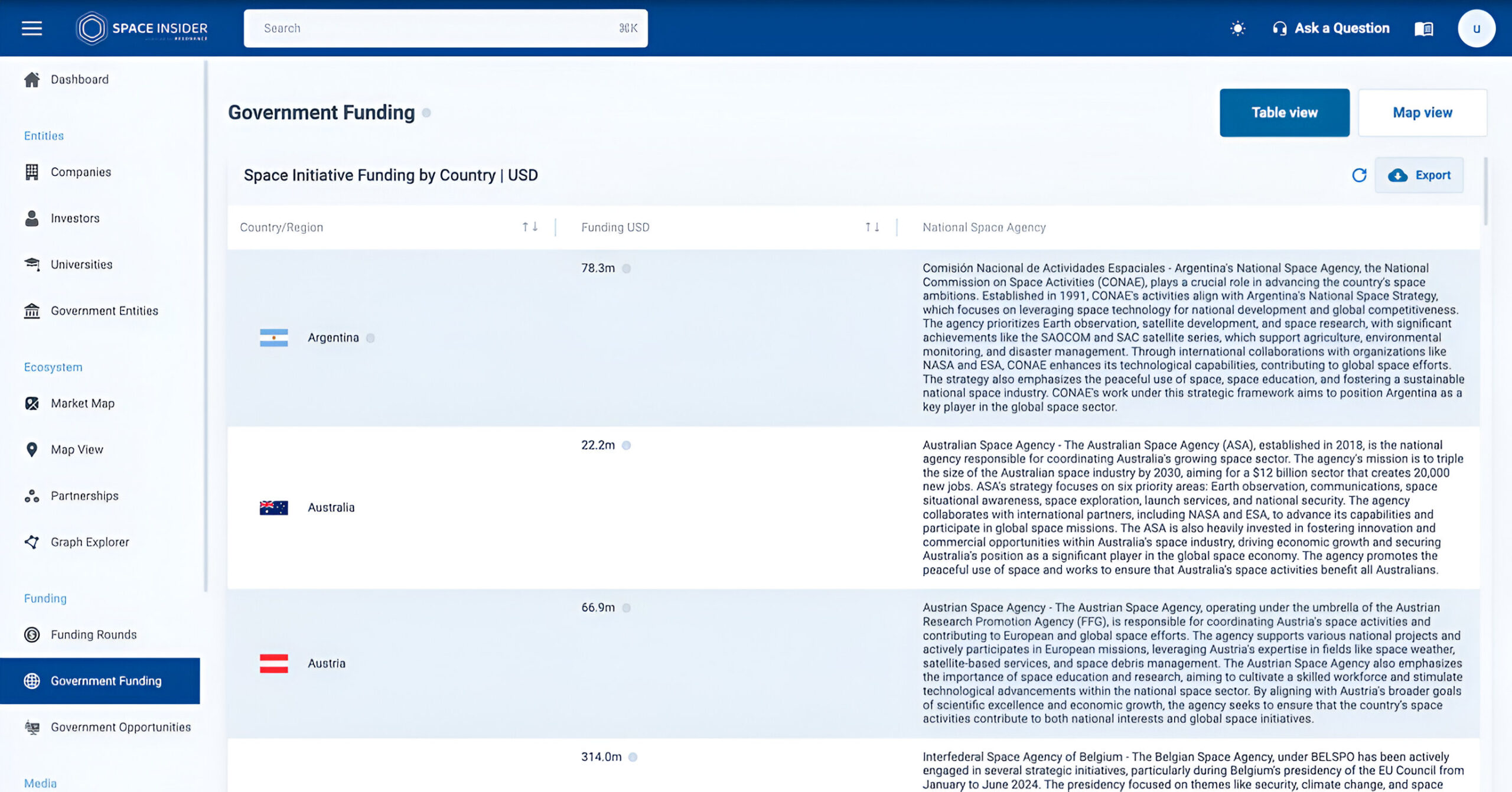Image resolution: width=1512 pixels, height=792 pixels.
Task: Click the Investors person icon
Action: click(x=32, y=218)
